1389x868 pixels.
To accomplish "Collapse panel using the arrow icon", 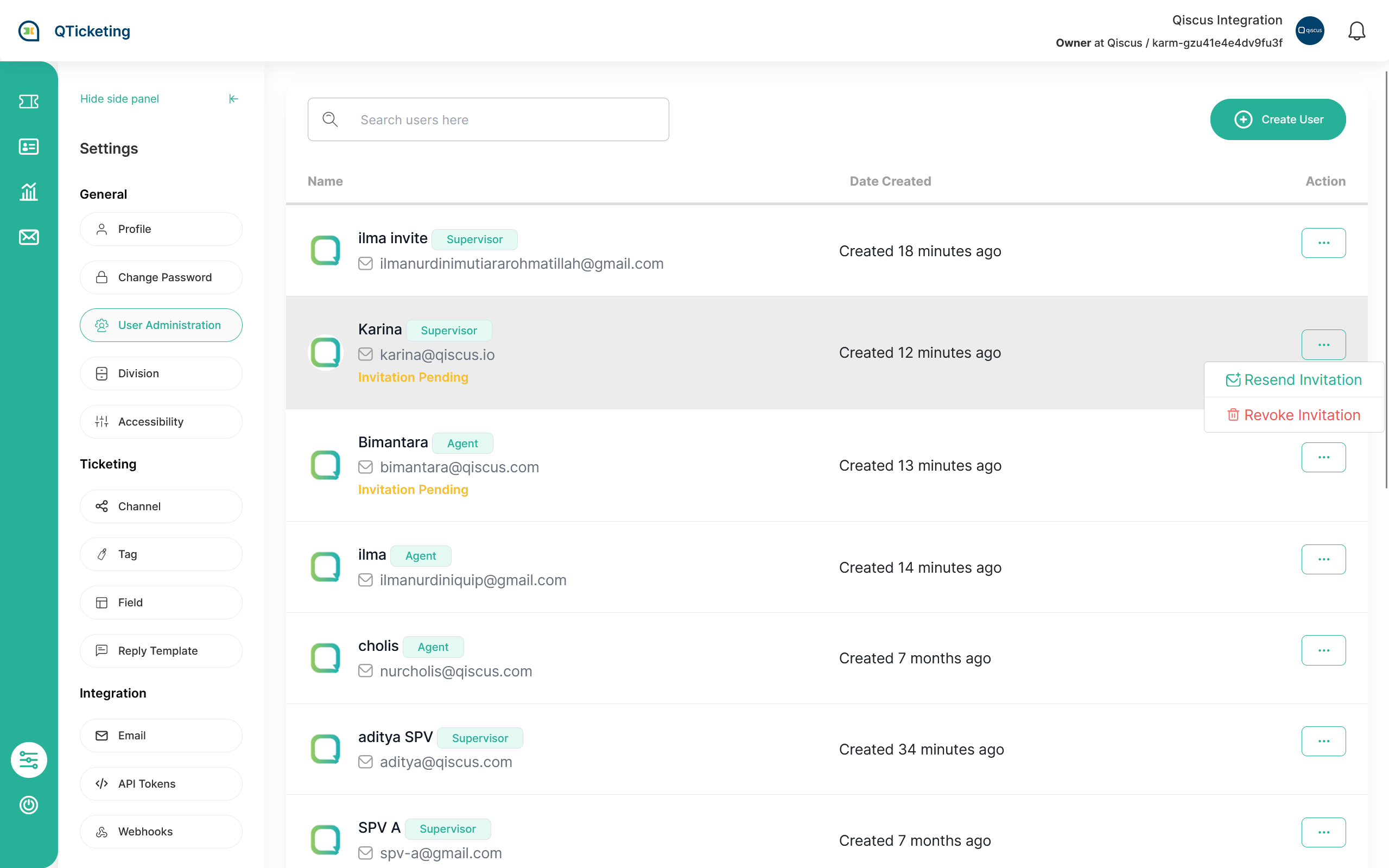I will coord(233,99).
